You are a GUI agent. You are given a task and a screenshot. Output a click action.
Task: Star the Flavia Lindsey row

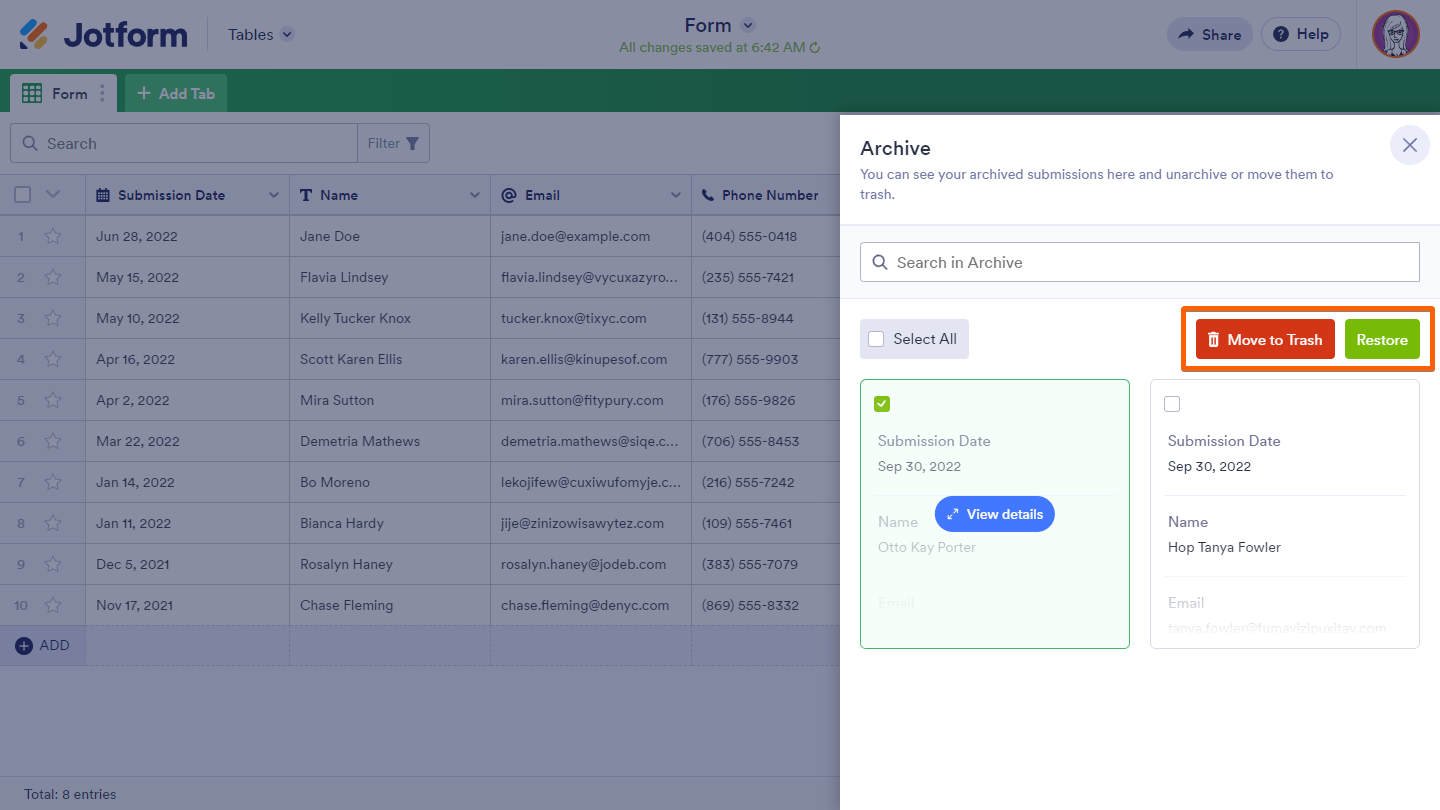(53, 277)
